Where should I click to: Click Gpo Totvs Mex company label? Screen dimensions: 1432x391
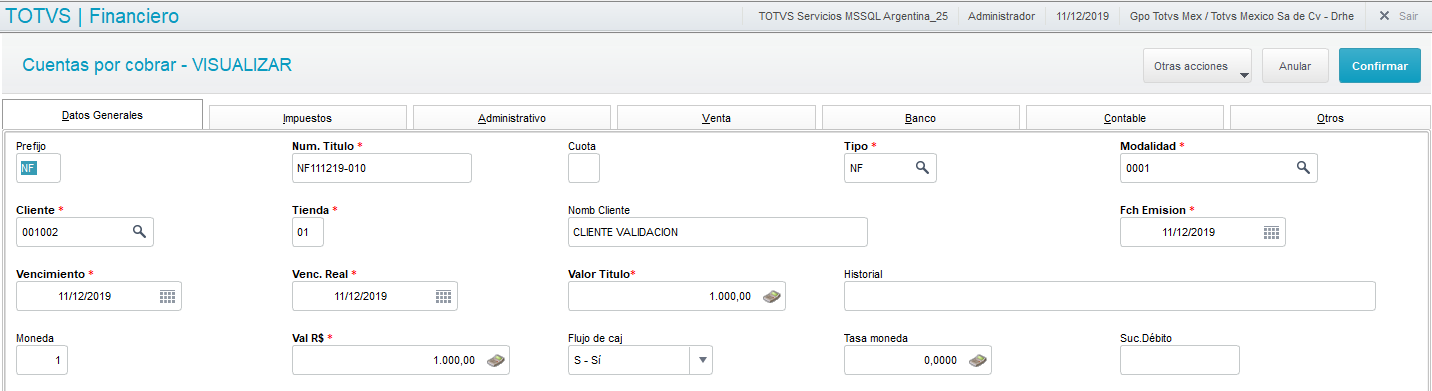click(1243, 16)
